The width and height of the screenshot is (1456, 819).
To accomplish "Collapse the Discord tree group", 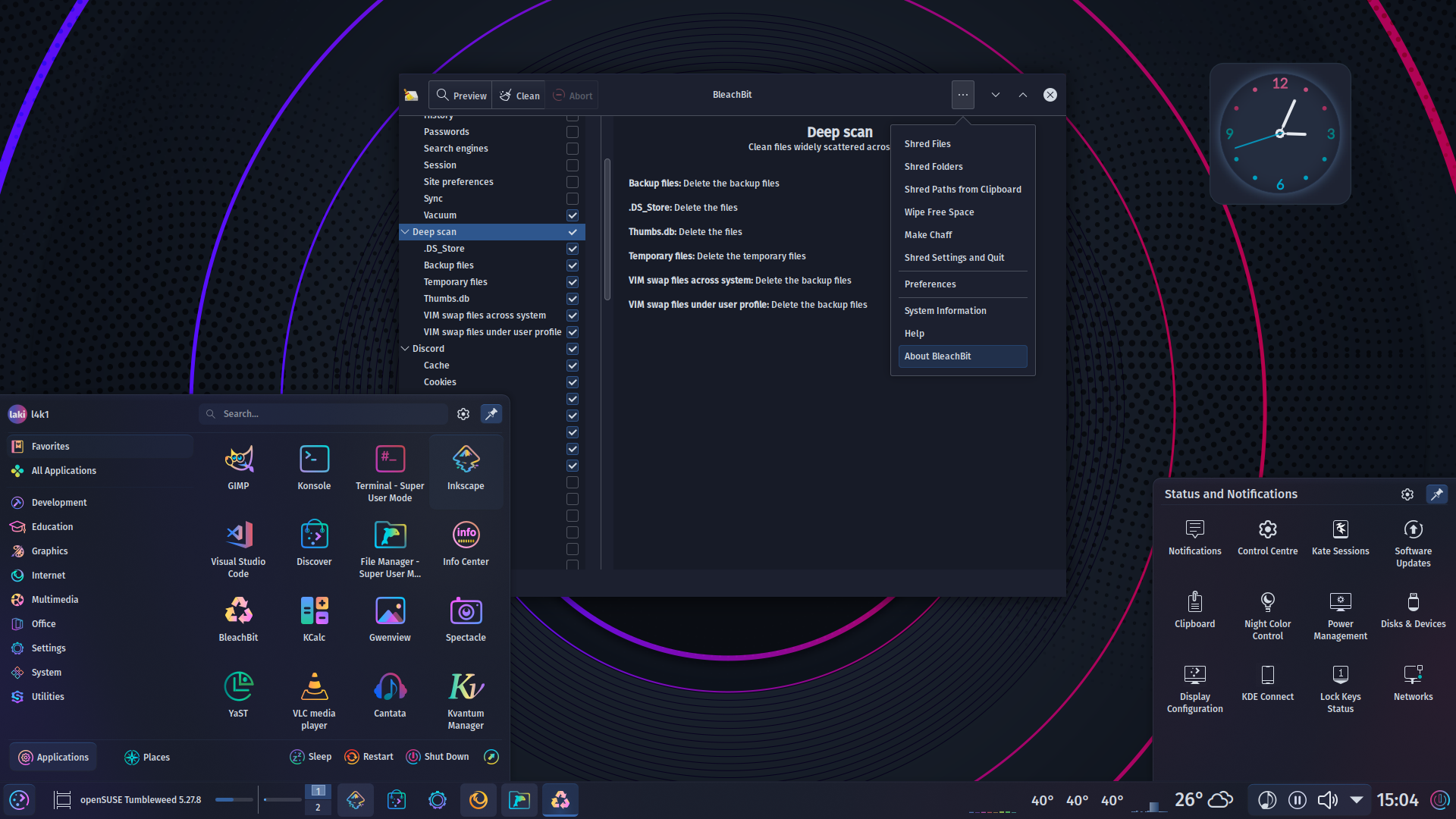I will pos(405,349).
